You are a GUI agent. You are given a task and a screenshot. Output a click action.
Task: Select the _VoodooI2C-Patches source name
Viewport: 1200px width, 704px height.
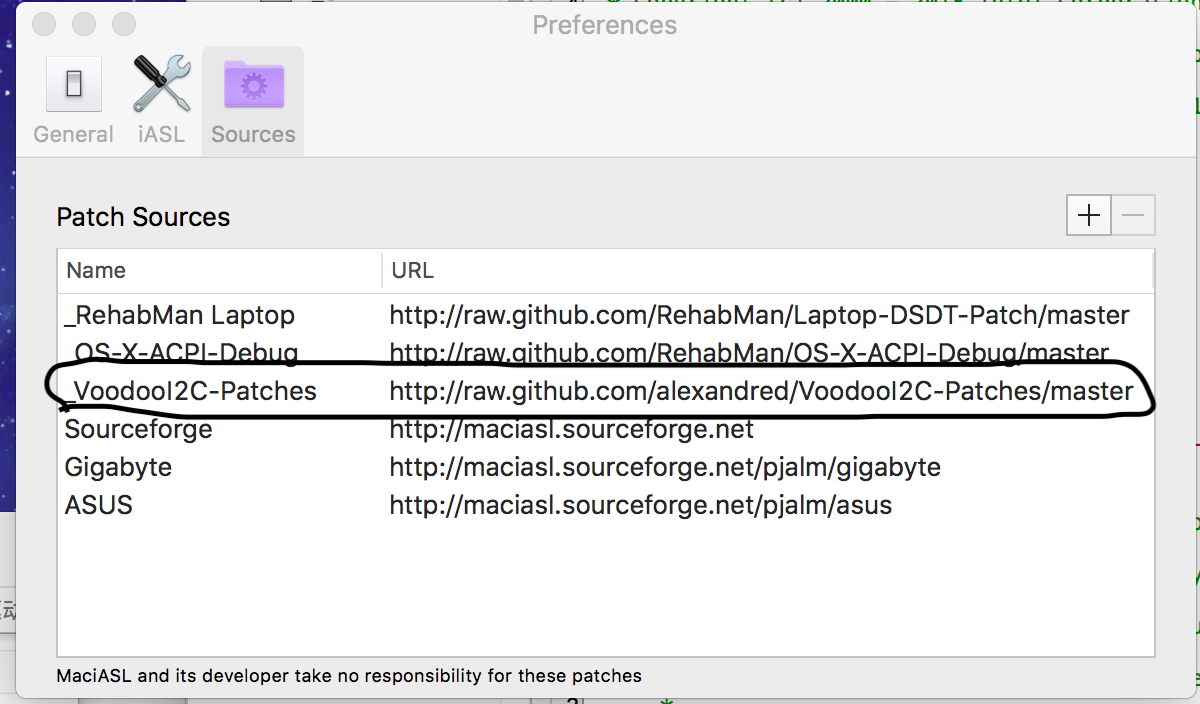(x=190, y=391)
